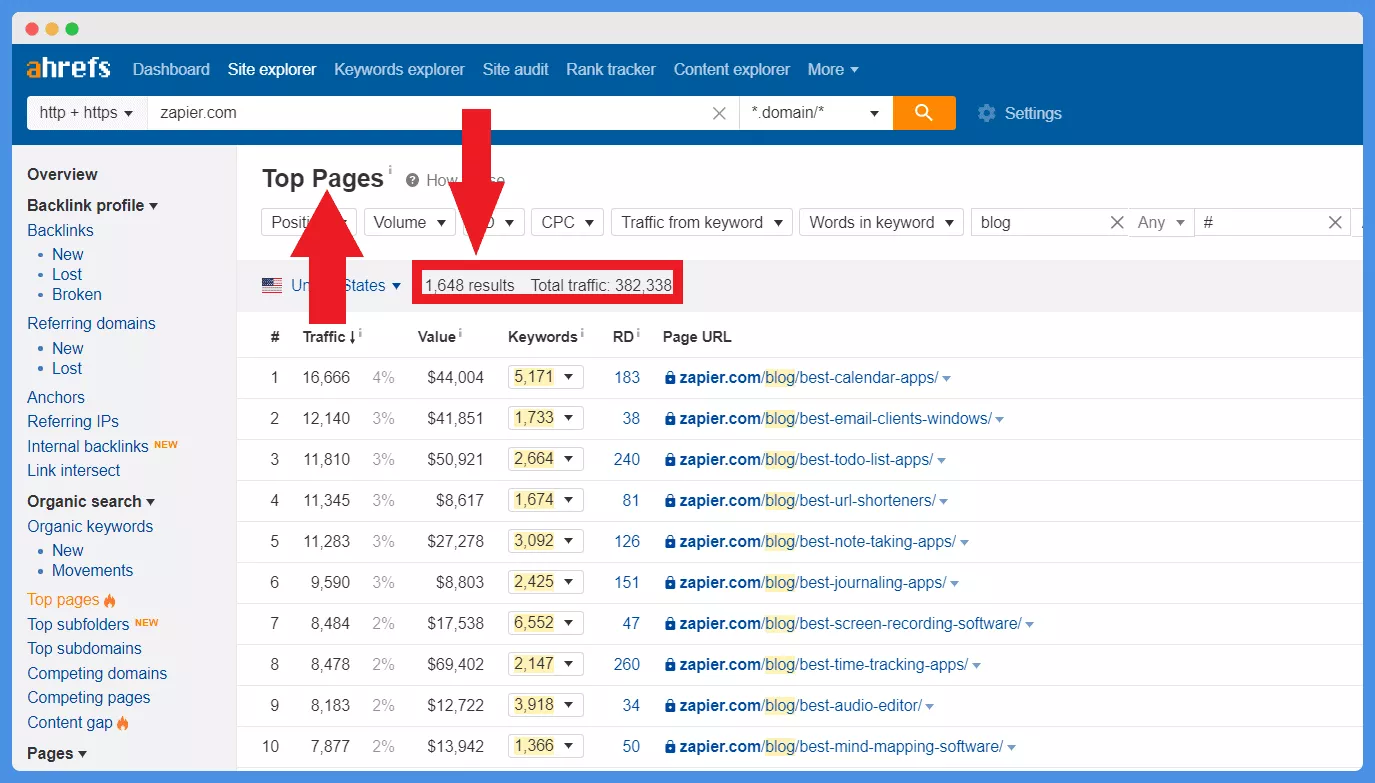This screenshot has height=783, width=1375.
Task: Expand keywords dropdown showing 5,171
Action: (546, 377)
